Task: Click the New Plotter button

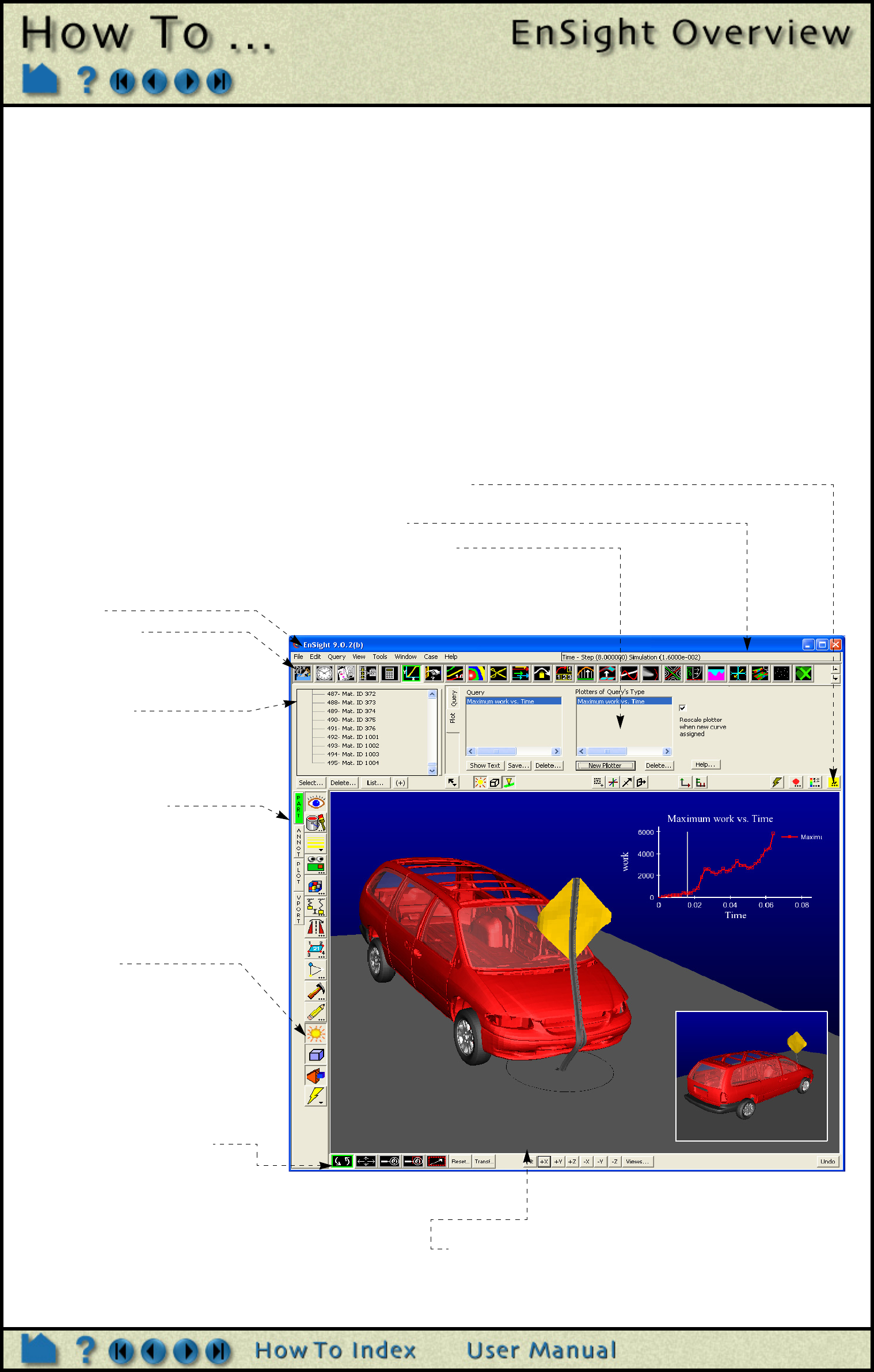Action: click(605, 765)
